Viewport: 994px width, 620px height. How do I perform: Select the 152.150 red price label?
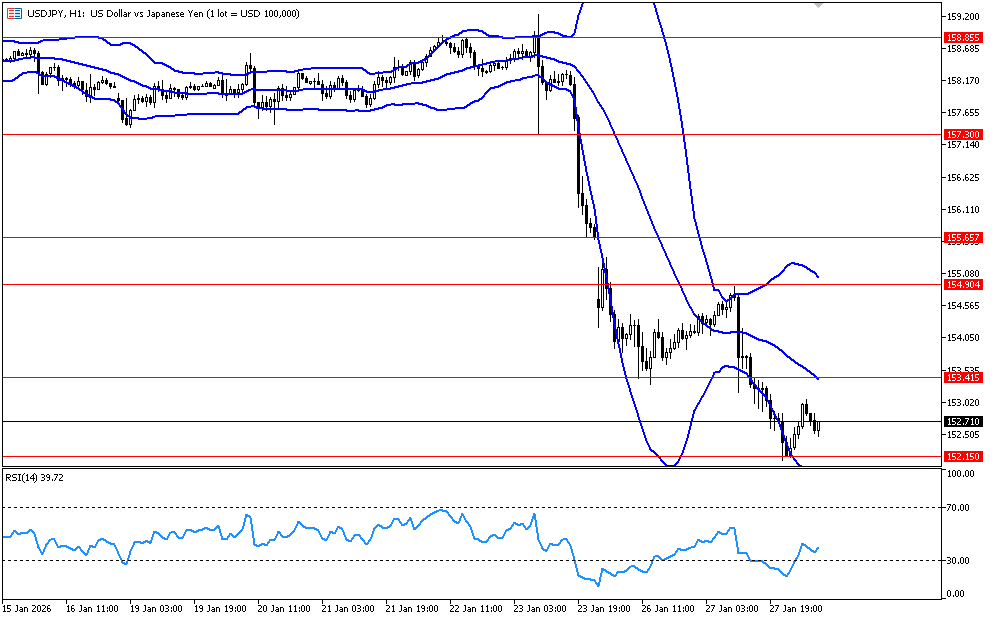point(961,457)
